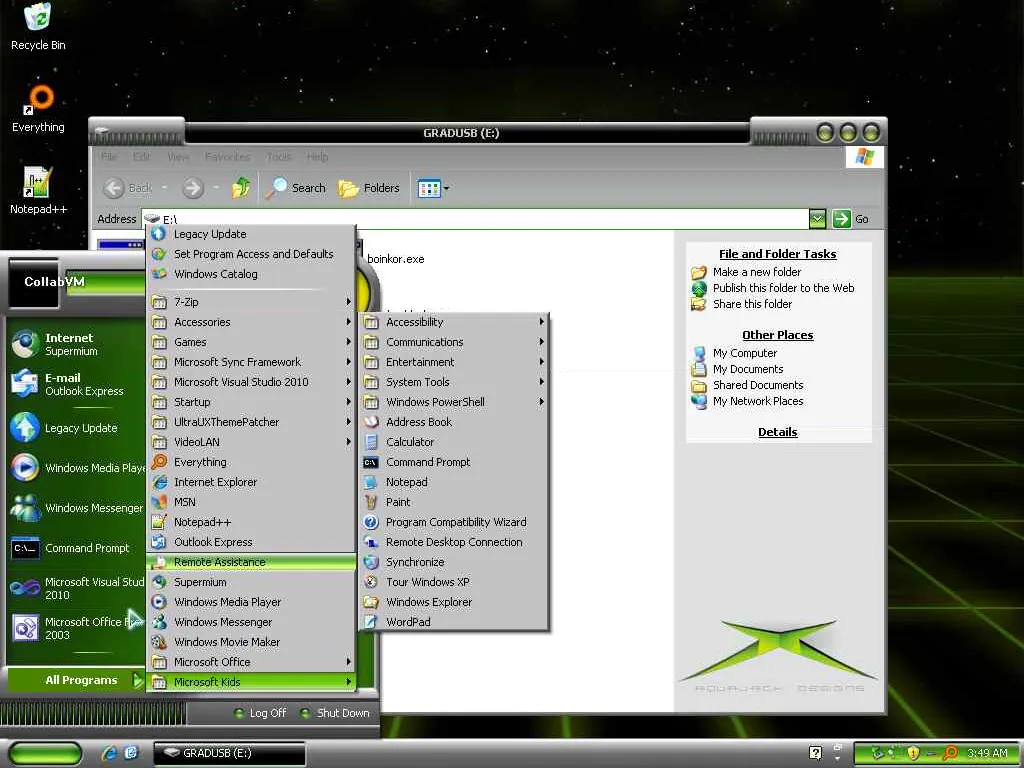The height and width of the screenshot is (768, 1024).
Task: Open the Views dropdown in toolbar
Action: (433, 189)
